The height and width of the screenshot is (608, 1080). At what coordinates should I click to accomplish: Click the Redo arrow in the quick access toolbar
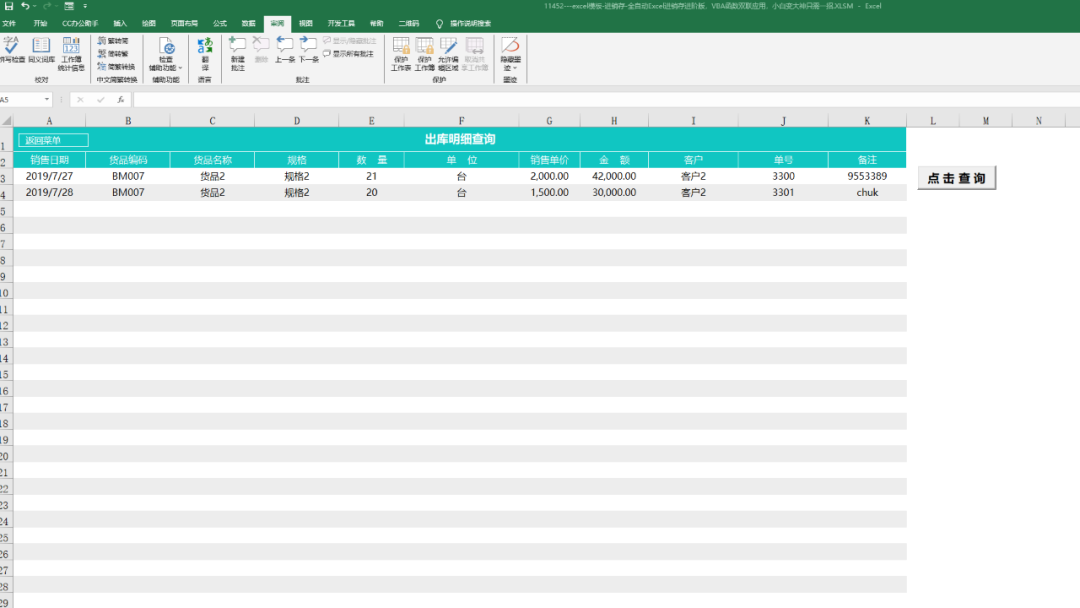click(x=47, y=6)
